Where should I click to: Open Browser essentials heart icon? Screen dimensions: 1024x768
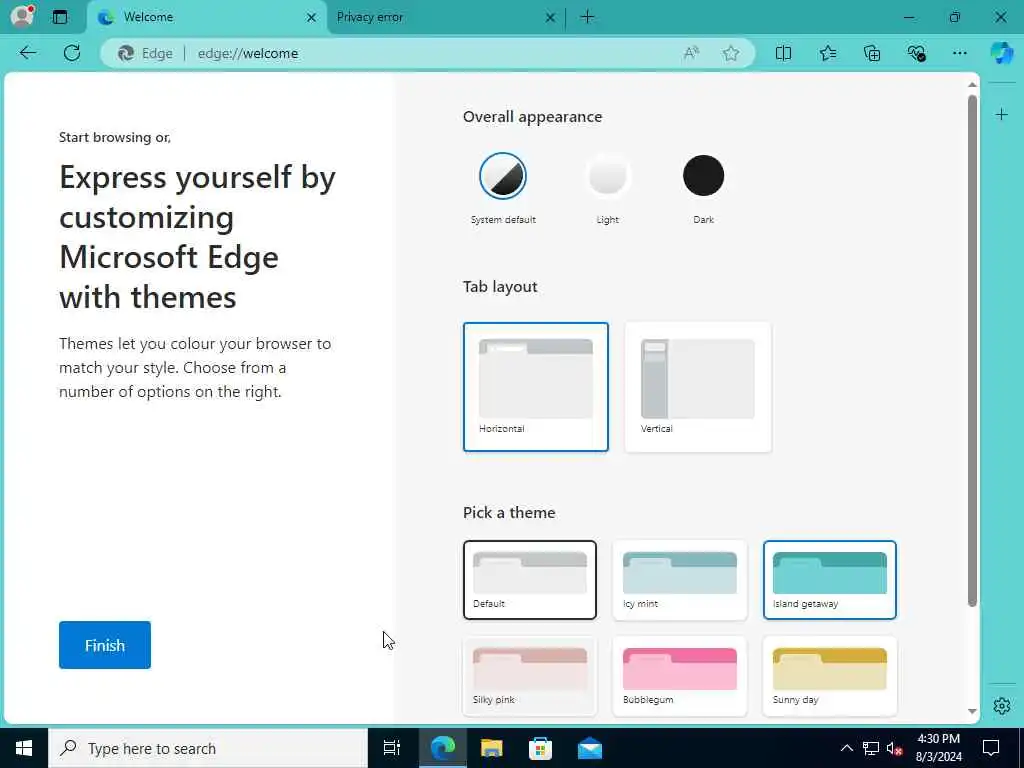click(x=916, y=53)
